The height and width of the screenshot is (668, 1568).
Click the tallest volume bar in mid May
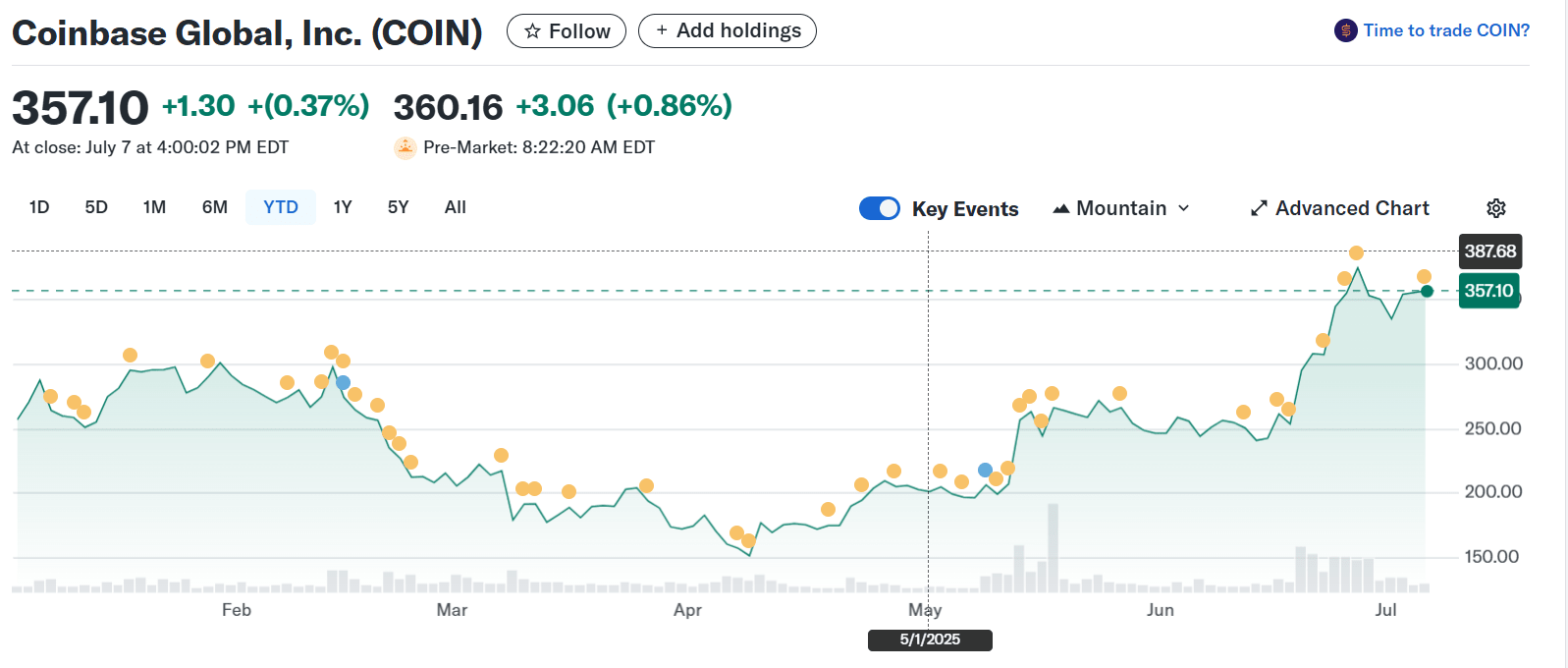click(1053, 548)
